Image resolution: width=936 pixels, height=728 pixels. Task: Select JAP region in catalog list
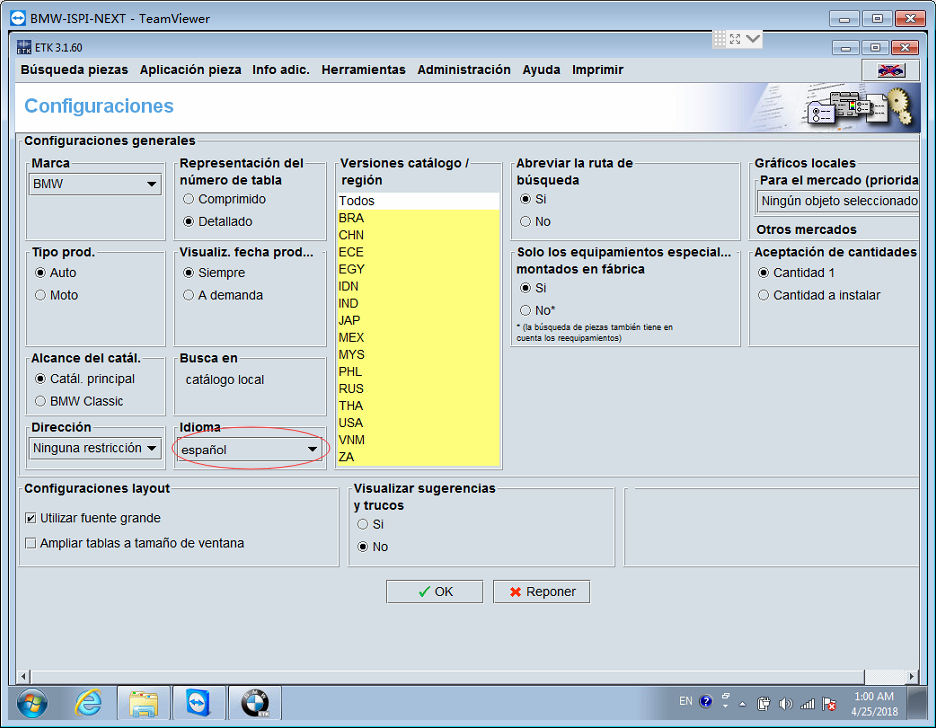pyautogui.click(x=418, y=320)
